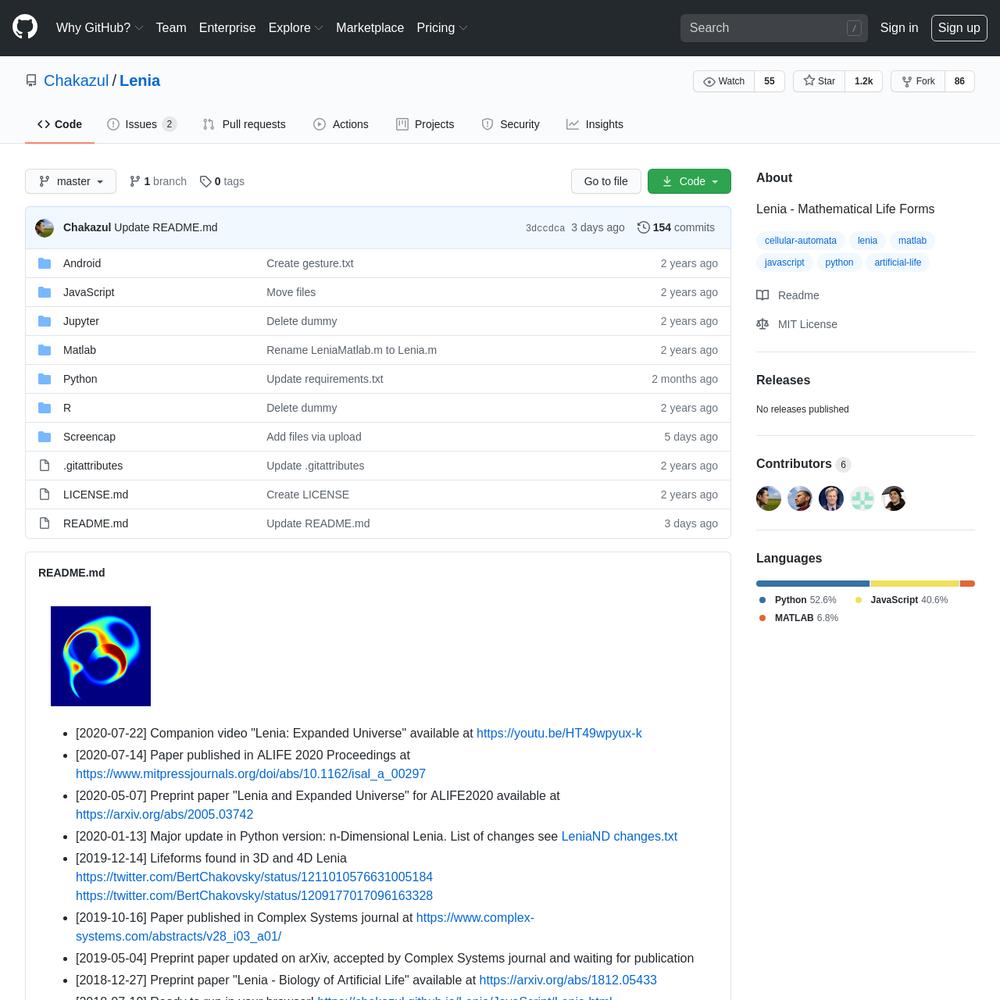Open the Chakazul owner link
1000x1000 pixels.
pos(76,80)
